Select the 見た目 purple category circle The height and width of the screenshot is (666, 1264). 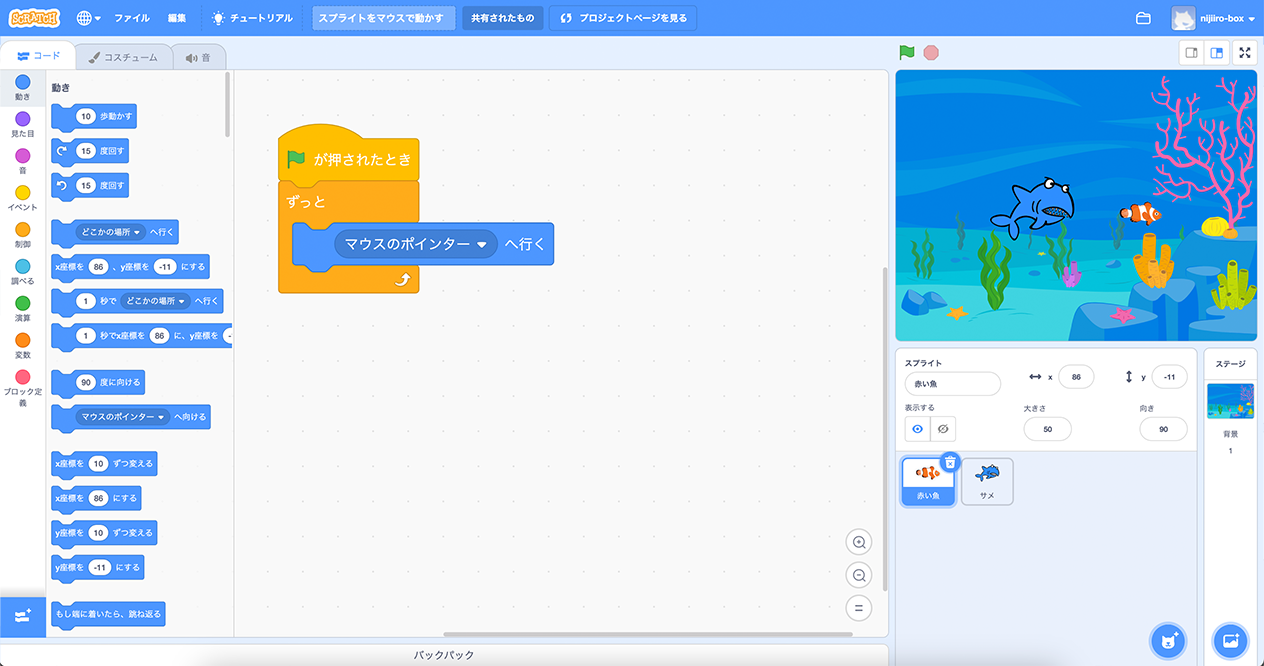tap(23, 120)
